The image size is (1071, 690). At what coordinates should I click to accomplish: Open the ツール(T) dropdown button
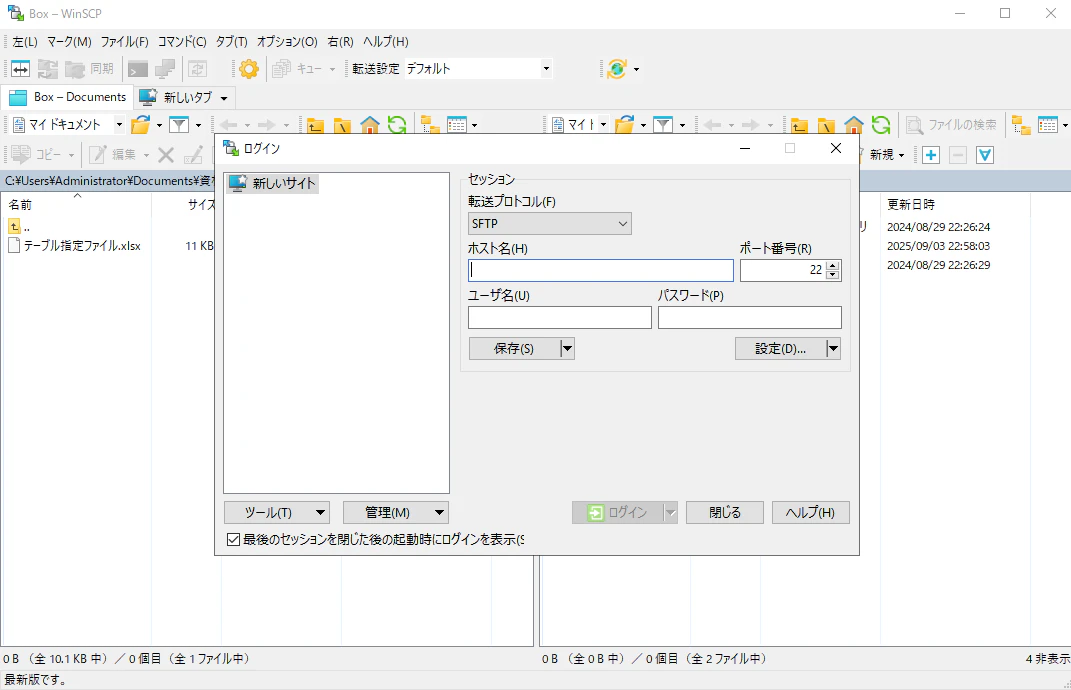coord(277,512)
